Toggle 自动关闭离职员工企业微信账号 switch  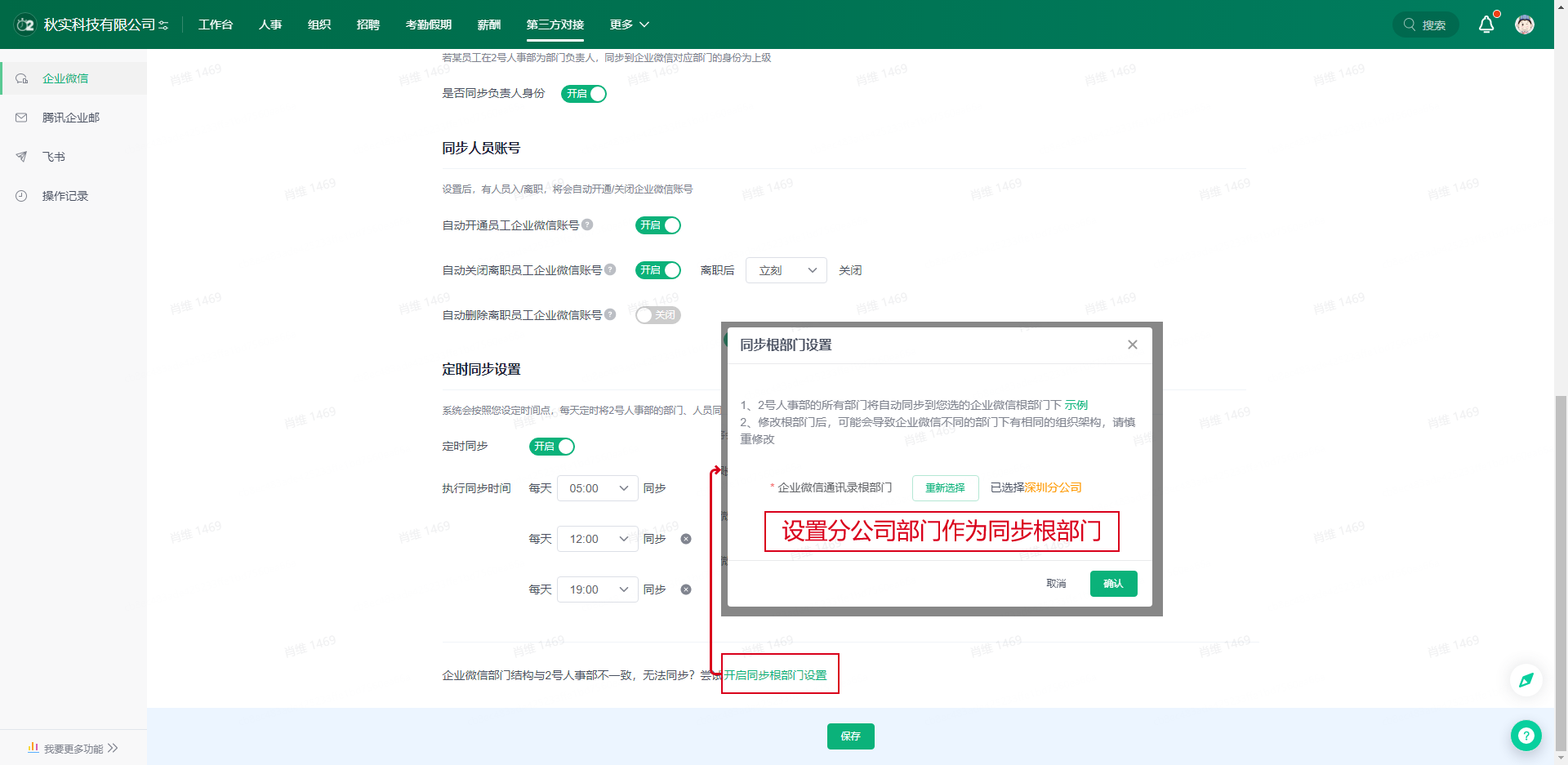pyautogui.click(x=658, y=270)
